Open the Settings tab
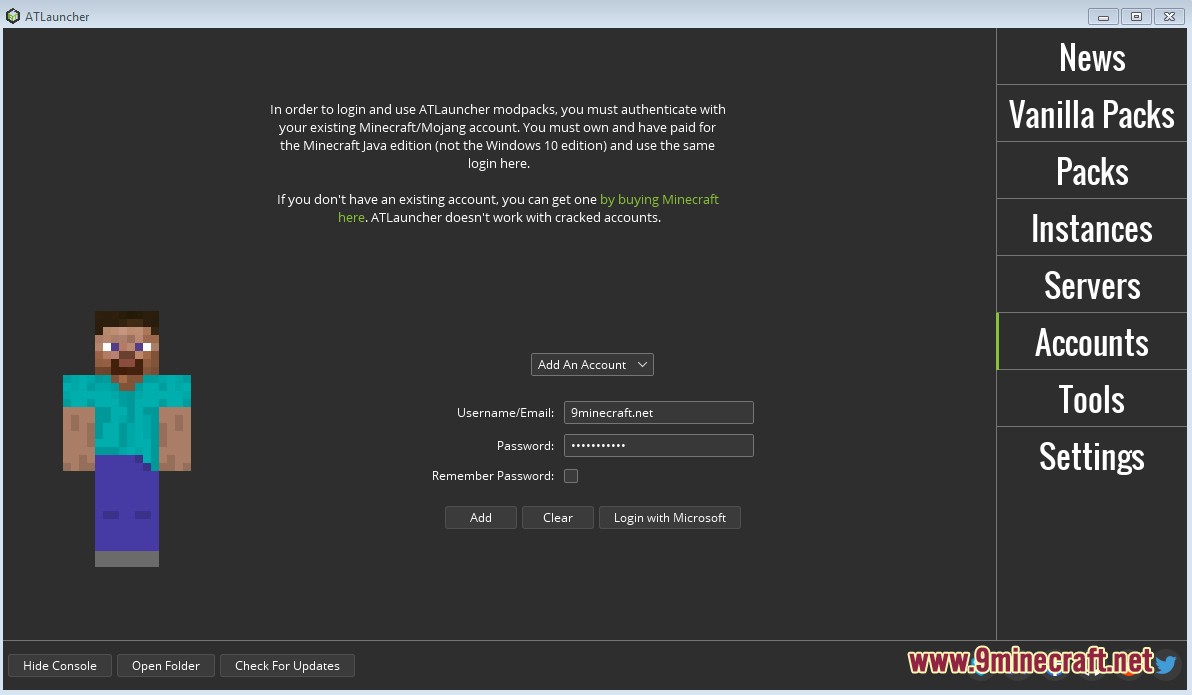This screenshot has height=695, width=1192. 1092,456
